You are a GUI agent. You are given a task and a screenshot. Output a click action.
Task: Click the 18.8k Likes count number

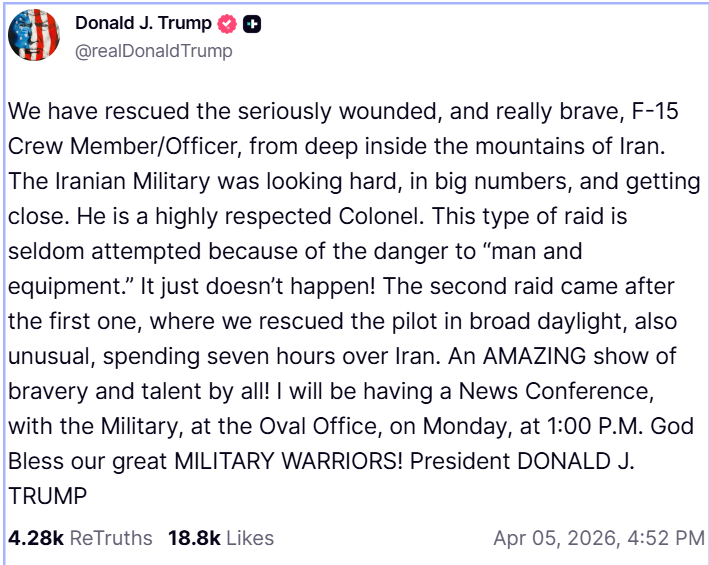click(x=194, y=538)
